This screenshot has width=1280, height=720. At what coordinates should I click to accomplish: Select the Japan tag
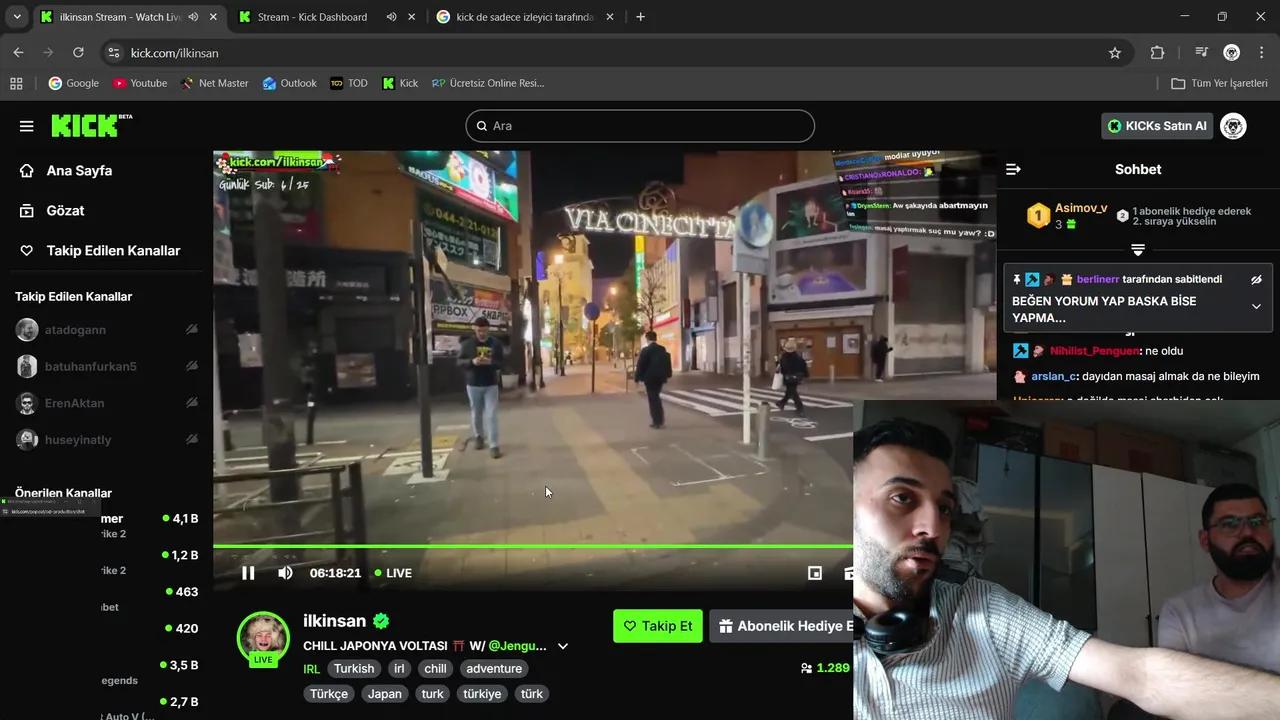(385, 694)
